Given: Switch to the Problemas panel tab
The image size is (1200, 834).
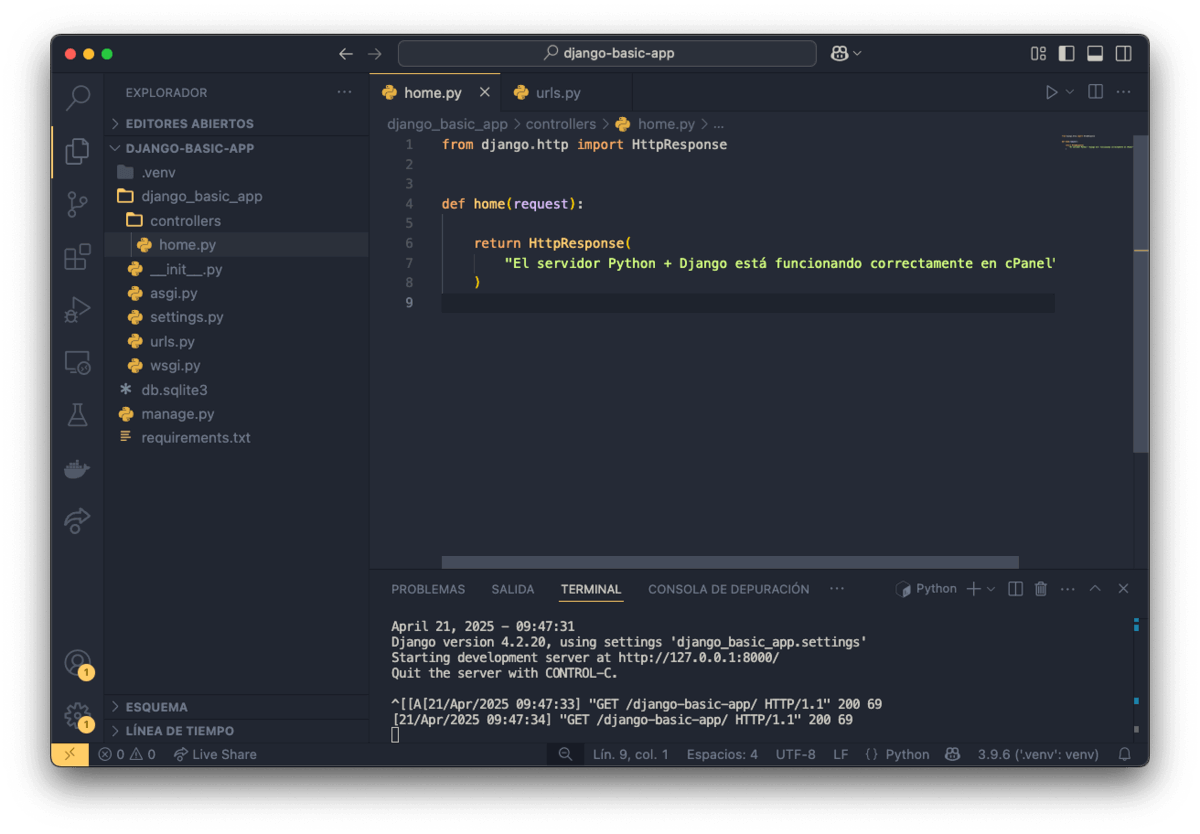Looking at the screenshot, I should [428, 589].
